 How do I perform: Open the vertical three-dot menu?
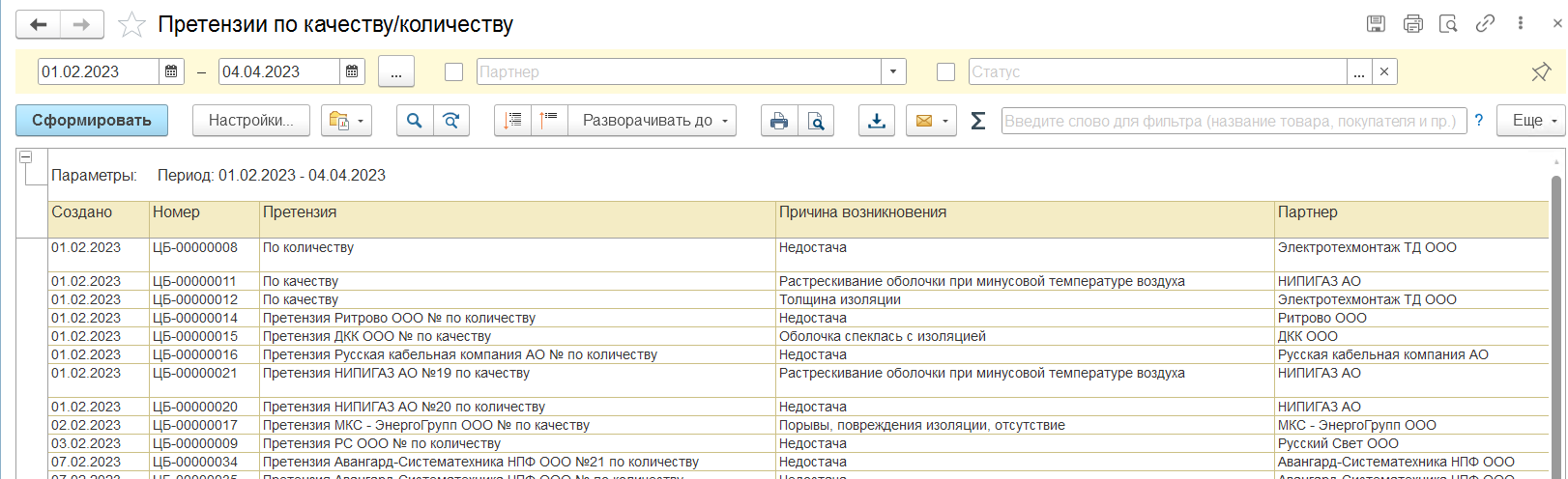1521,24
